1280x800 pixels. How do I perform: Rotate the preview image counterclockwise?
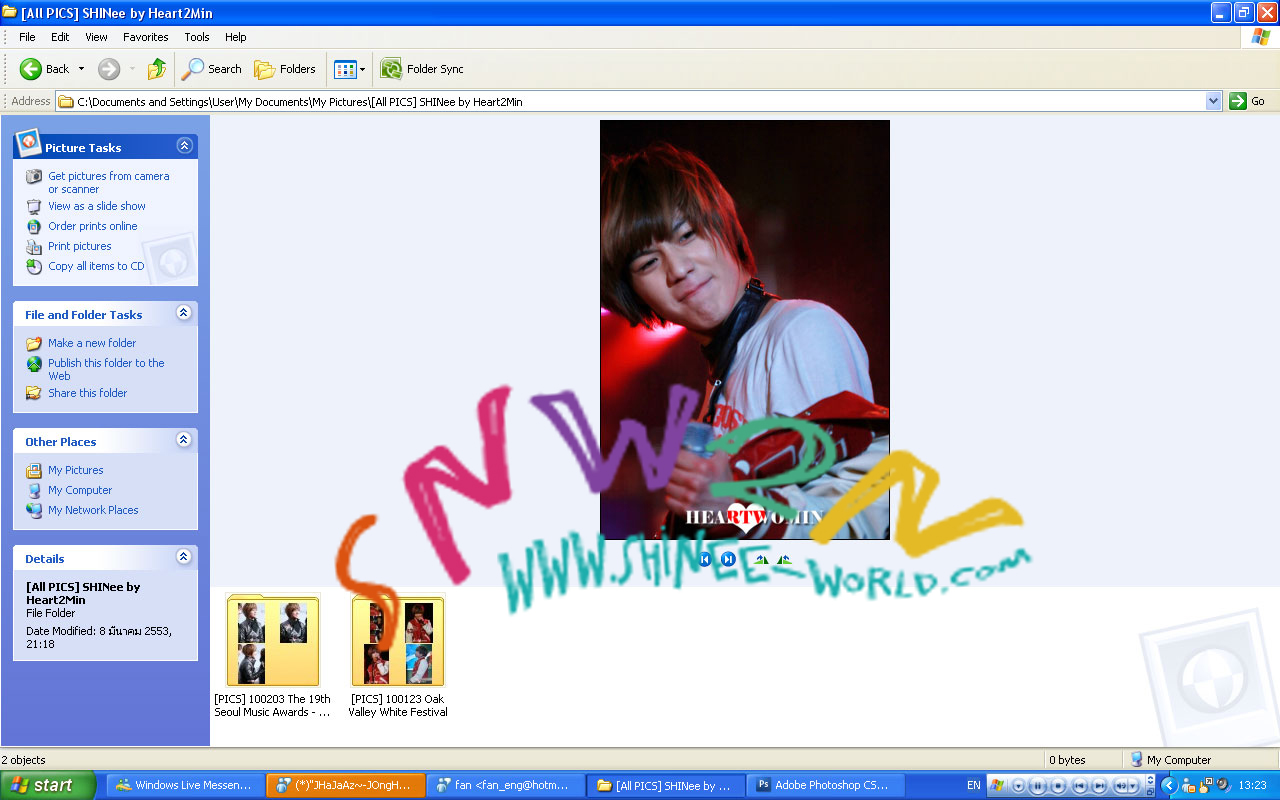click(x=784, y=559)
